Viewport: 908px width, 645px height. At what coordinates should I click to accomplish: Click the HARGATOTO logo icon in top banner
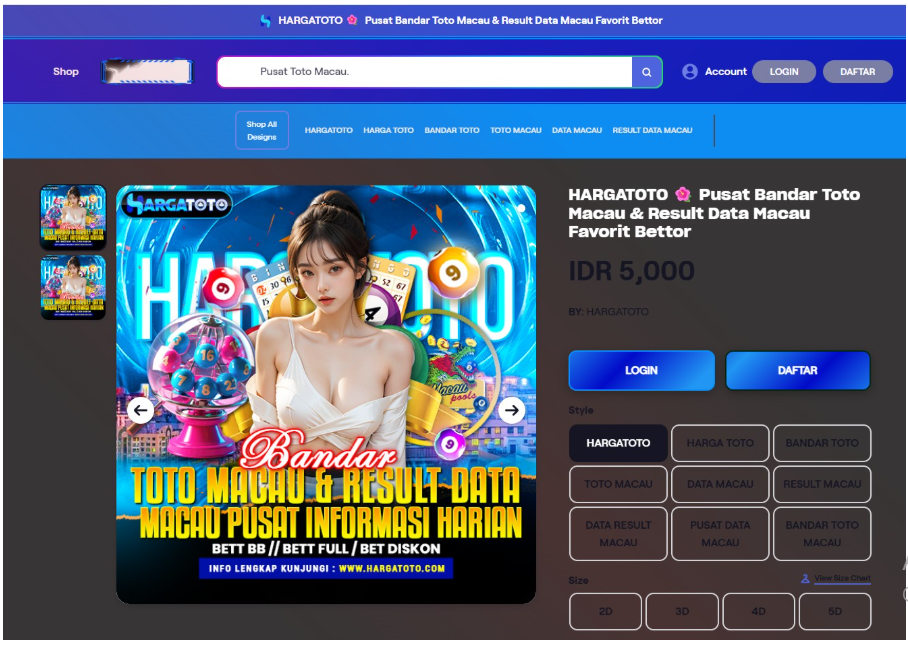265,21
